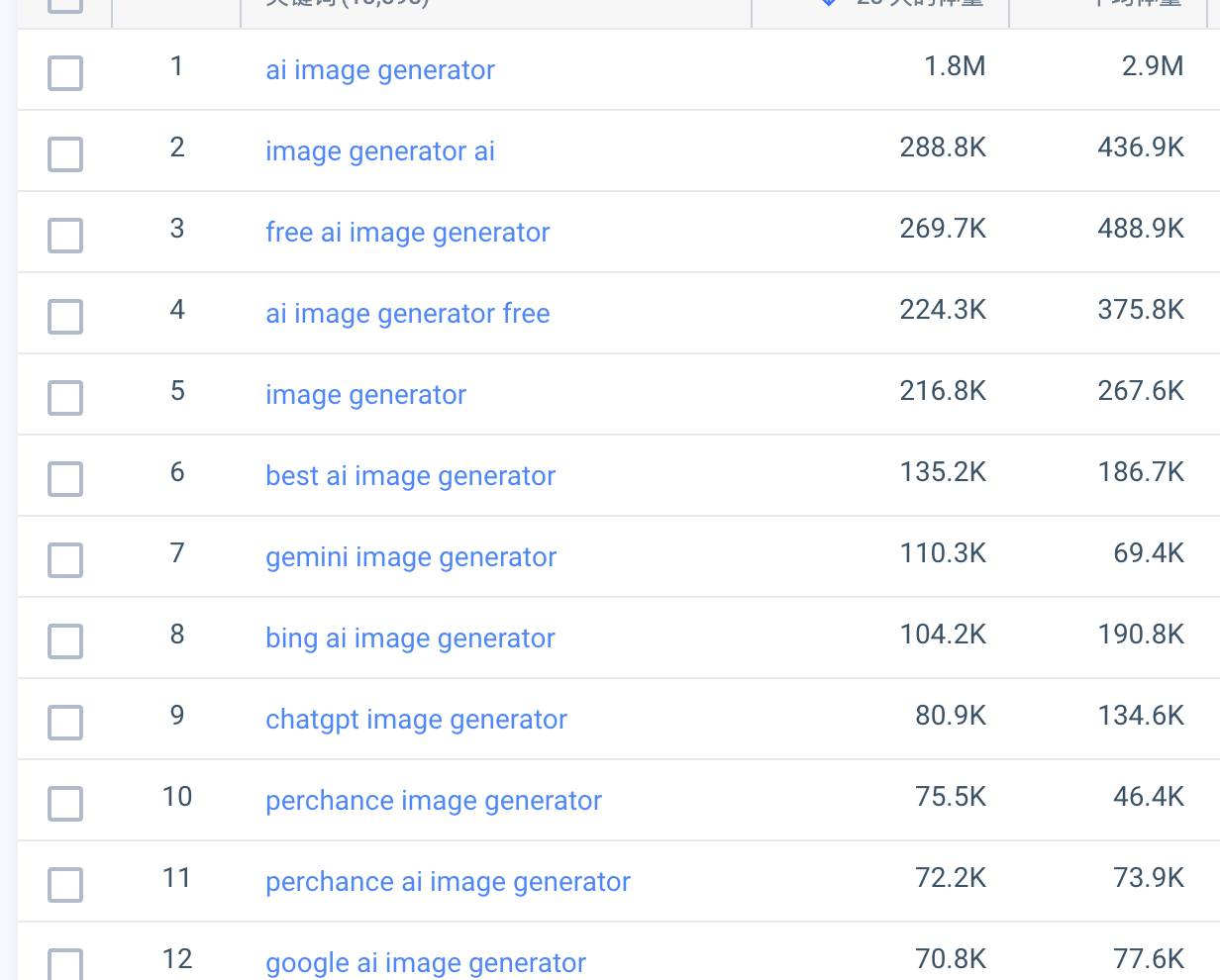Select checkbox next to bing ai image generator
Image resolution: width=1220 pixels, height=980 pixels.
point(65,641)
